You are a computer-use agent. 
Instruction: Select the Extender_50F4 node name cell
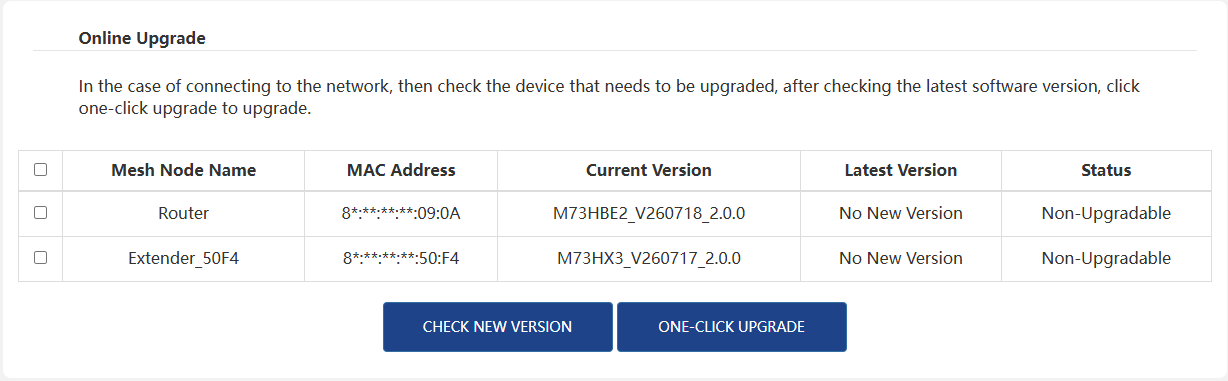pyautogui.click(x=184, y=258)
